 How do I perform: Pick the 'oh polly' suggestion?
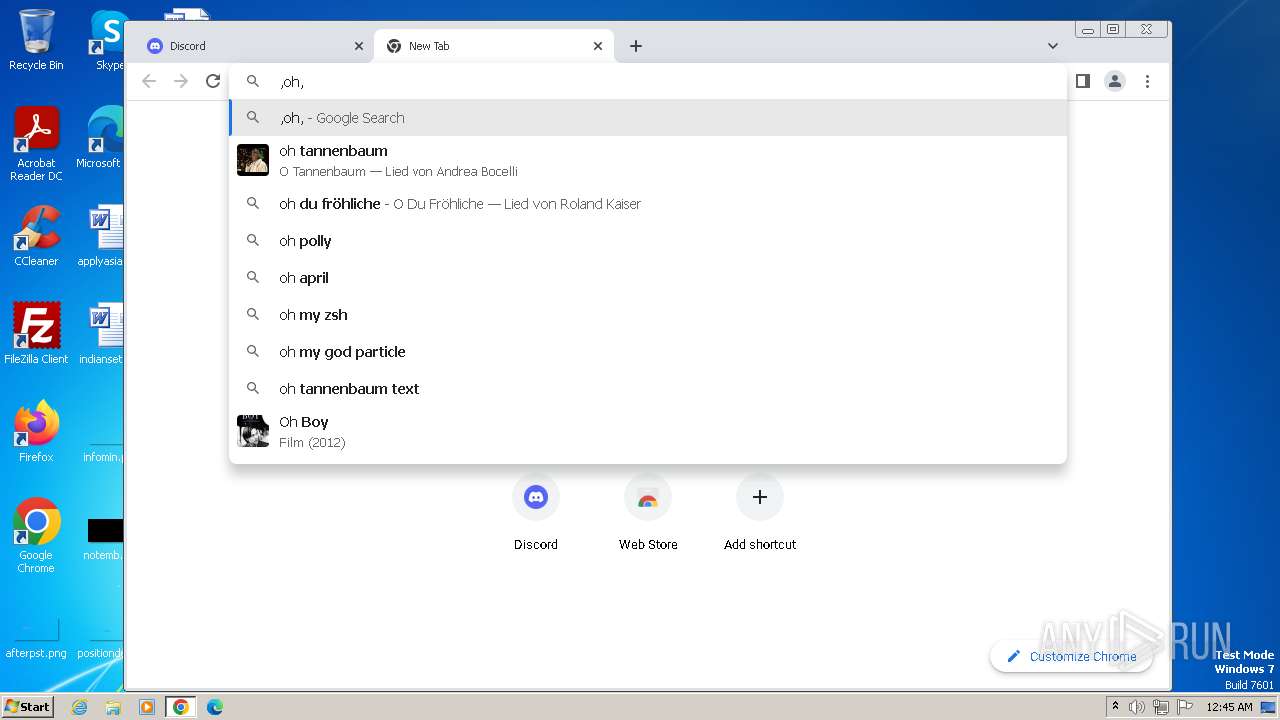coord(648,241)
